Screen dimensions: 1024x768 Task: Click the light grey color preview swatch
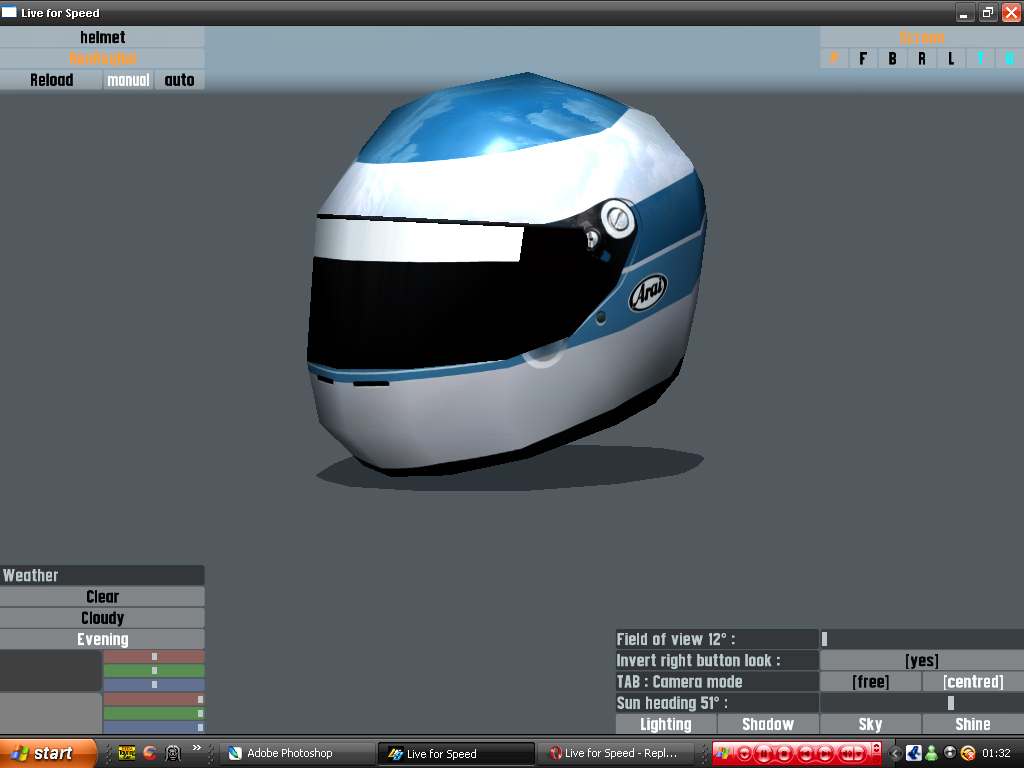point(51,713)
